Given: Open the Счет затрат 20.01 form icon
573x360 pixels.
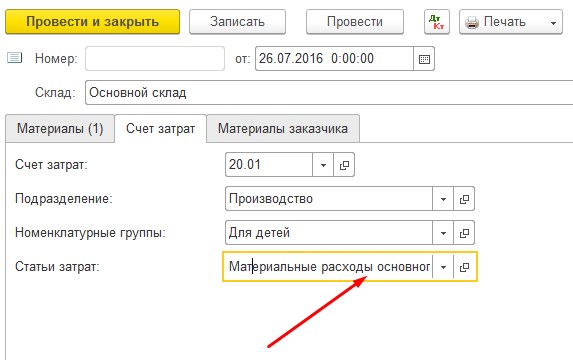Looking at the screenshot, I should 344,165.
